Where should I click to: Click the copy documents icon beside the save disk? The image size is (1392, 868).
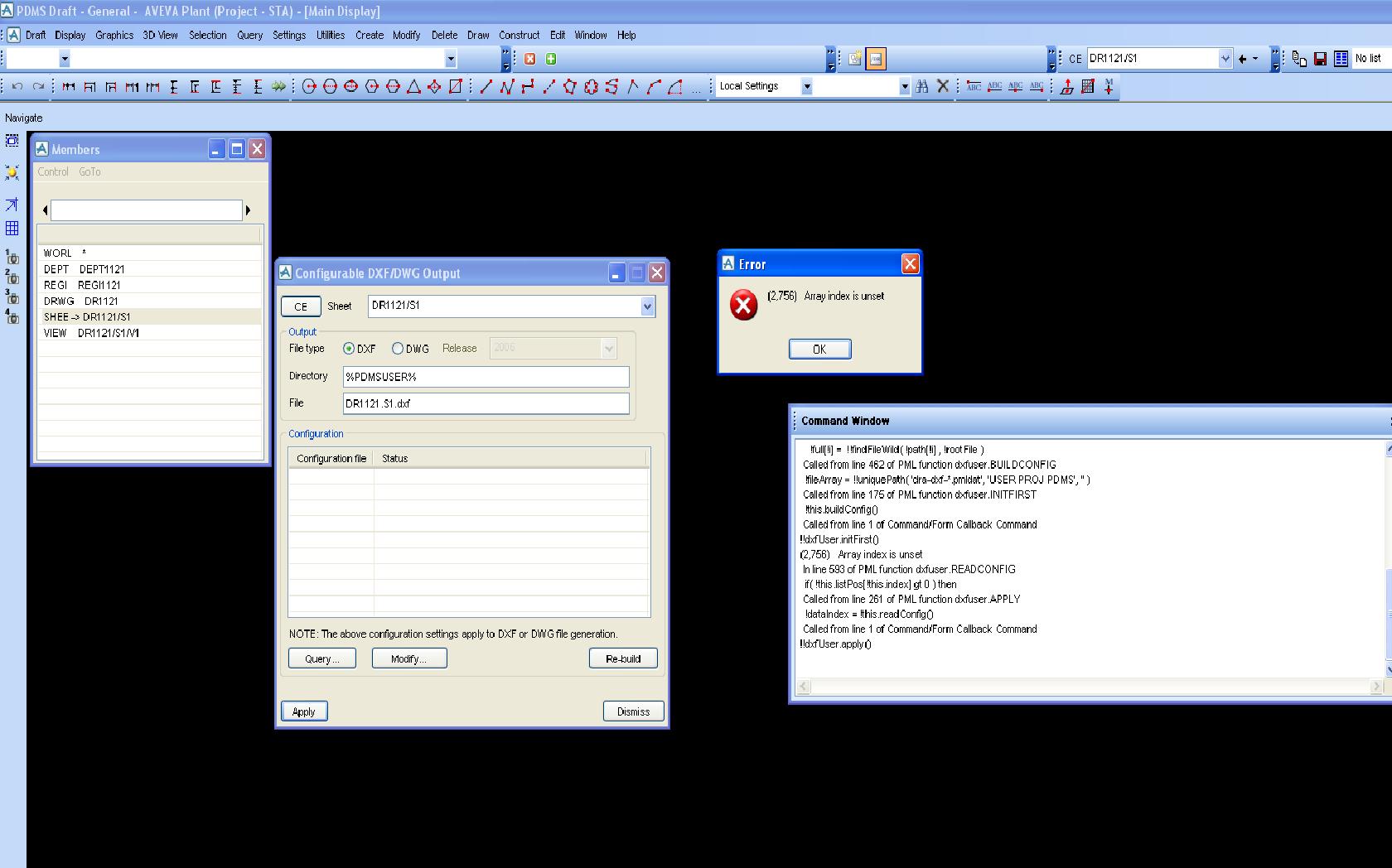point(1299,59)
